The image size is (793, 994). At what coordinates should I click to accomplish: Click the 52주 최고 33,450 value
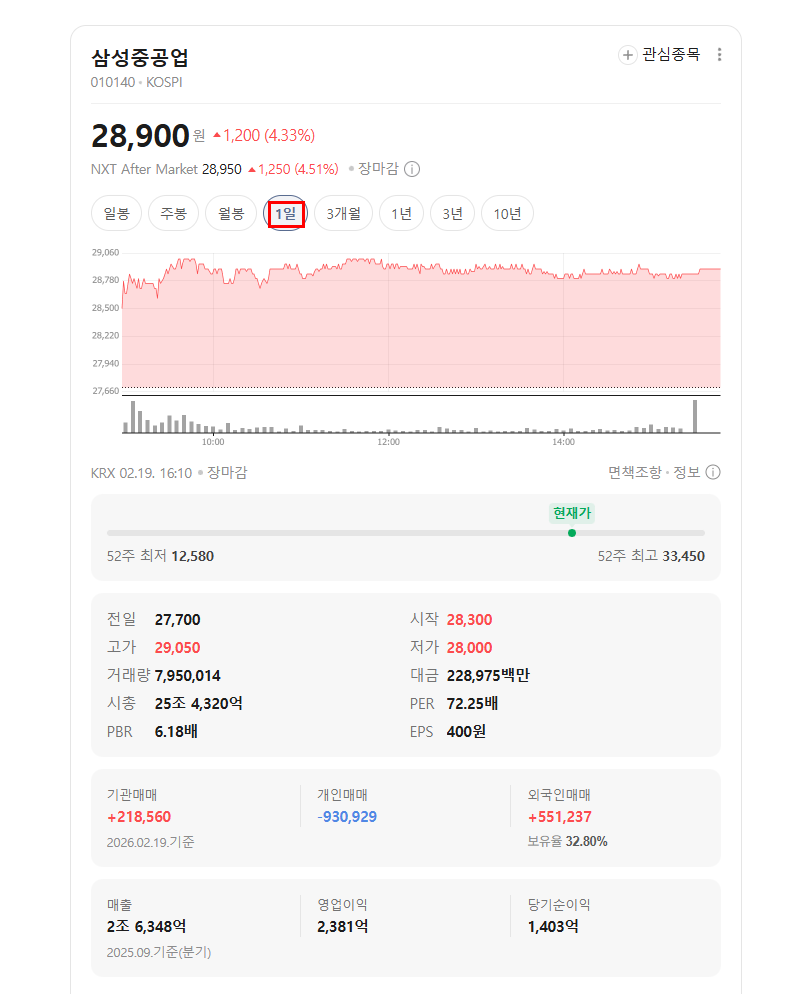coord(683,556)
